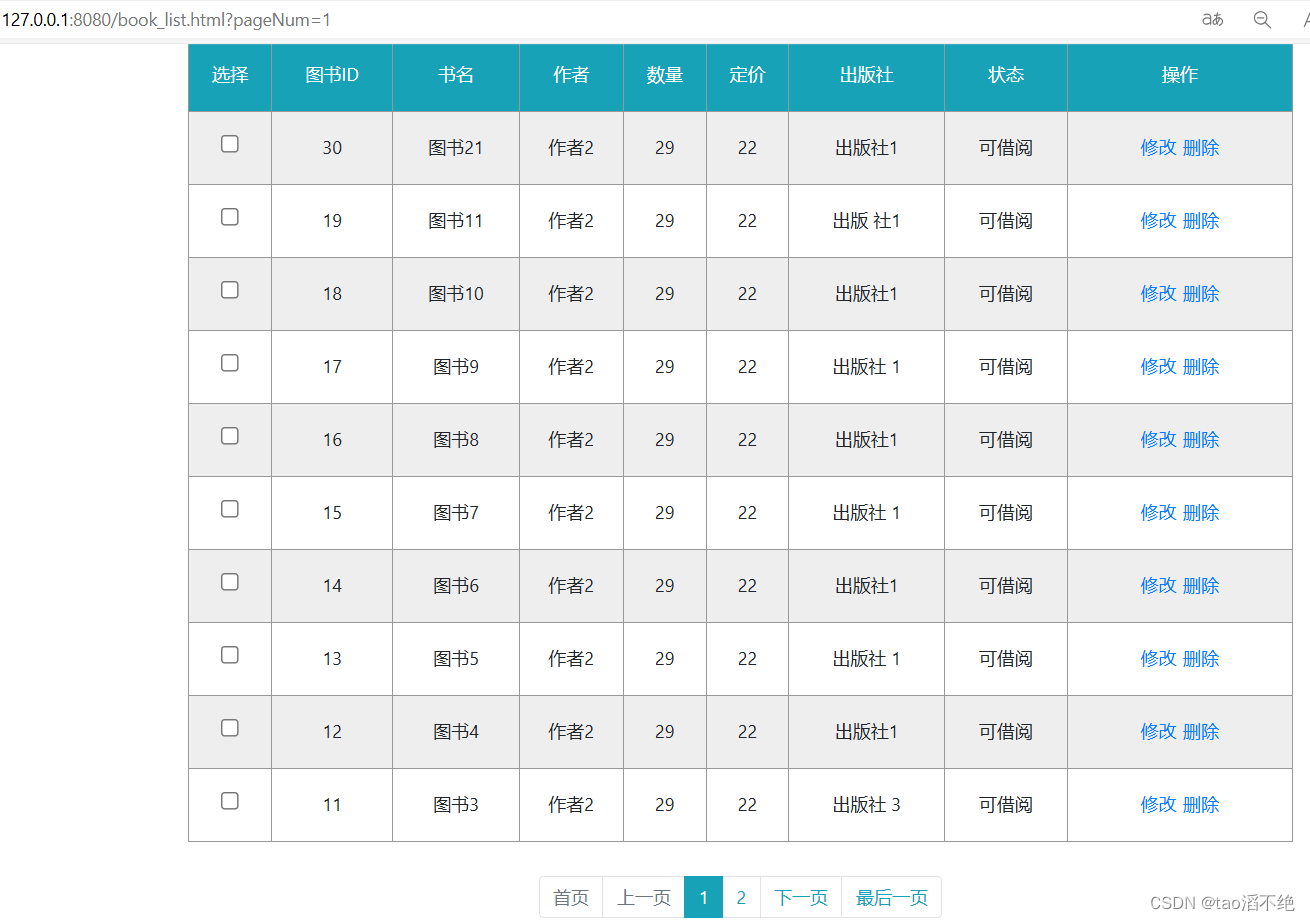Click 作者2 author cell in row 图书3
1310x921 pixels.
[571, 805]
